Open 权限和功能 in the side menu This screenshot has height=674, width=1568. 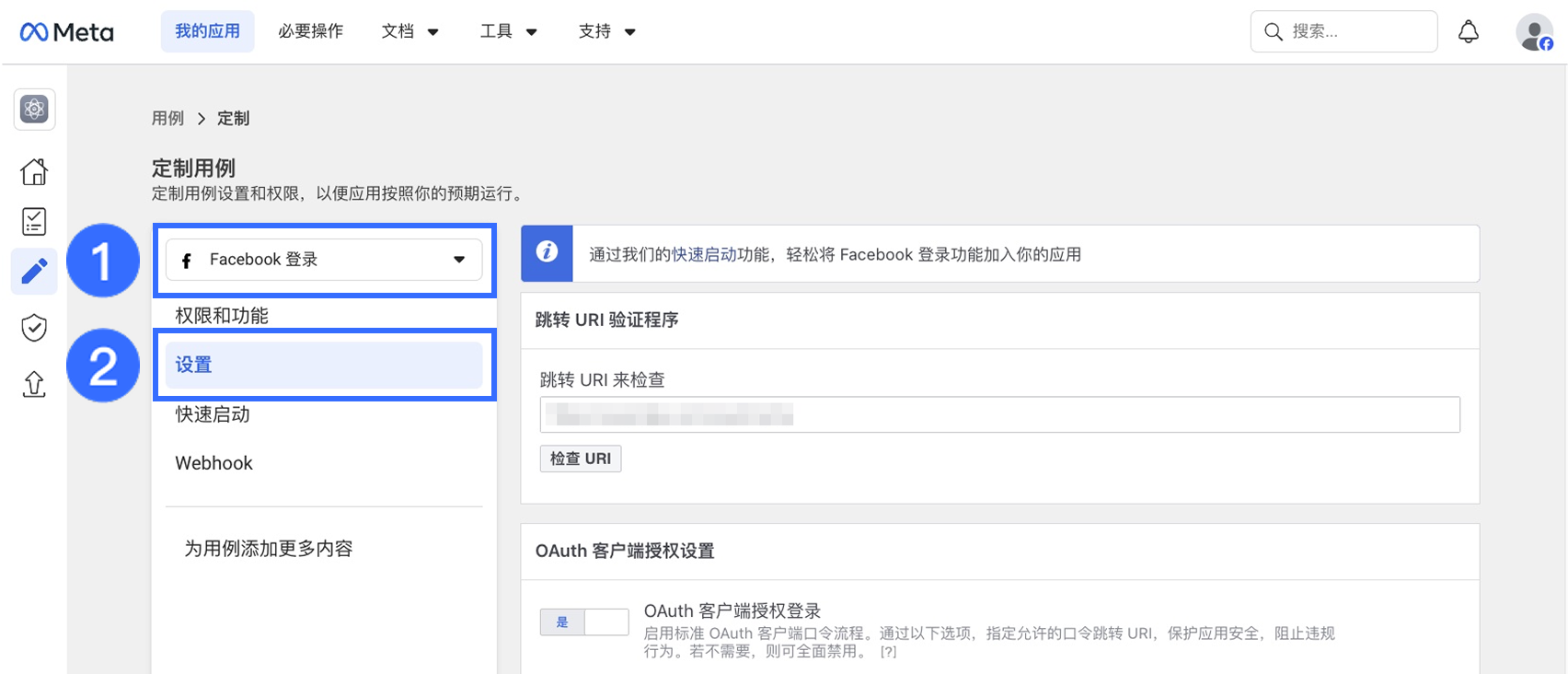tap(222, 316)
